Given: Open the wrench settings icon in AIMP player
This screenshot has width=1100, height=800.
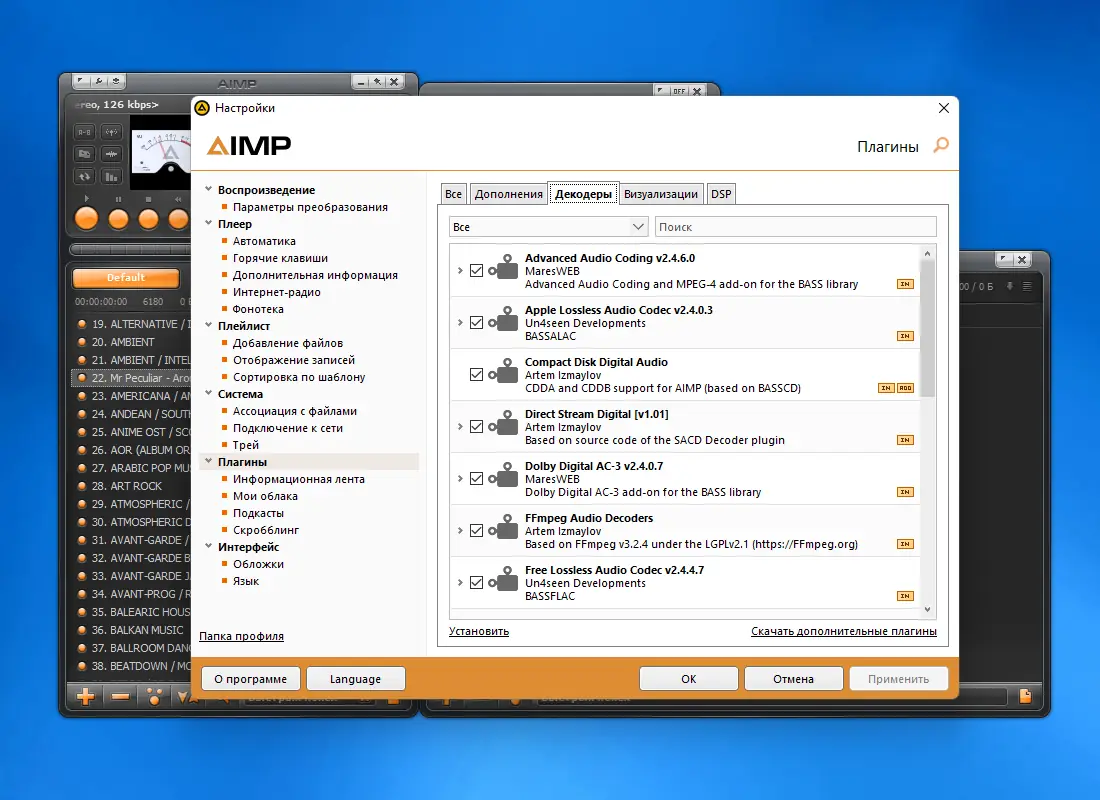Looking at the screenshot, I should (99, 81).
